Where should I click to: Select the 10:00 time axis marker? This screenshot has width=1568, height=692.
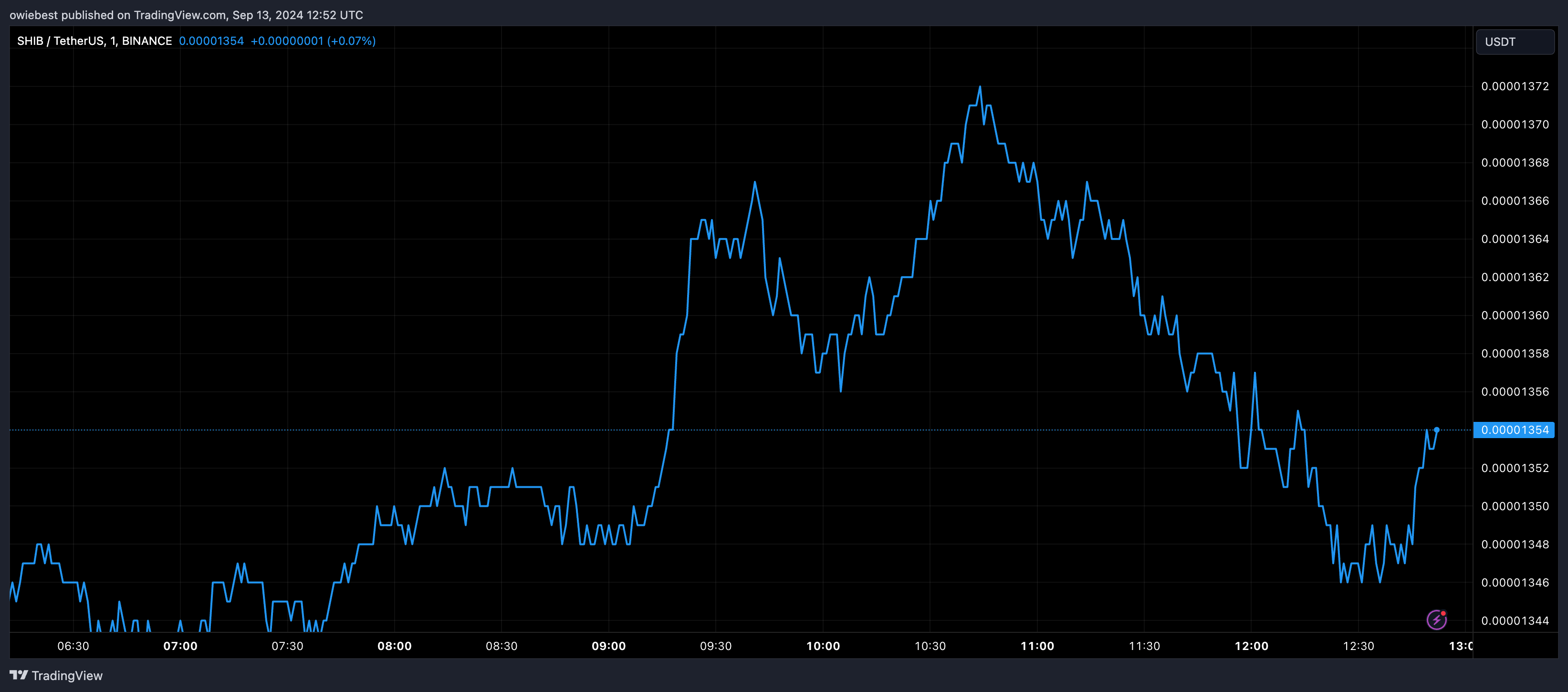pos(823,646)
